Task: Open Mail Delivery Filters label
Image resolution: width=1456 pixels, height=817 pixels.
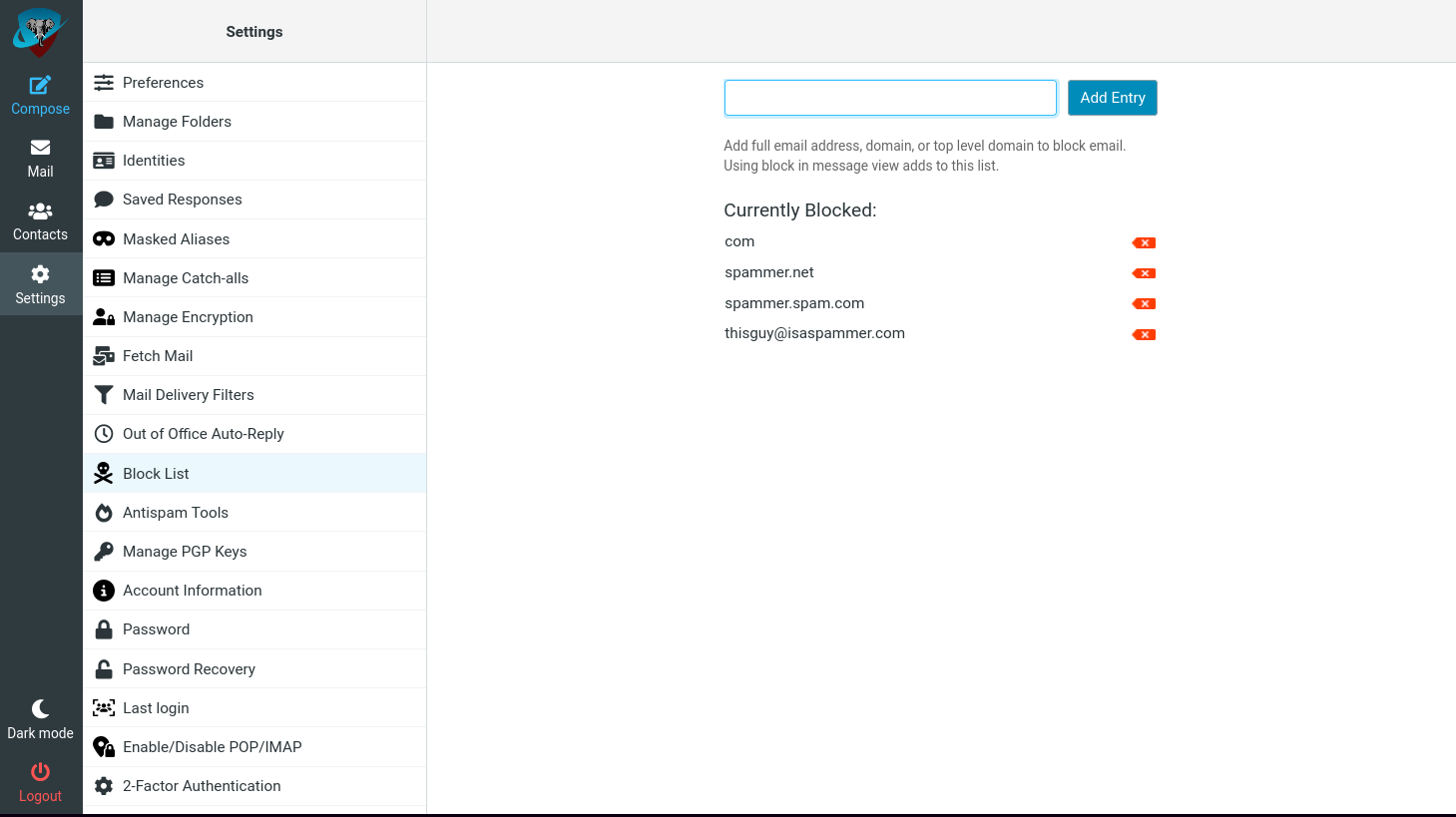Action: [x=189, y=395]
